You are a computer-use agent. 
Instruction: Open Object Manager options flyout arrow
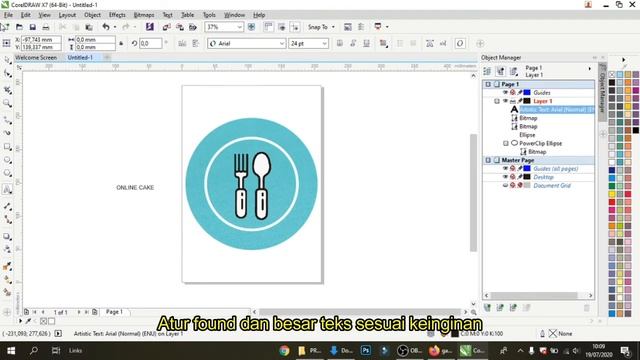coord(589,69)
